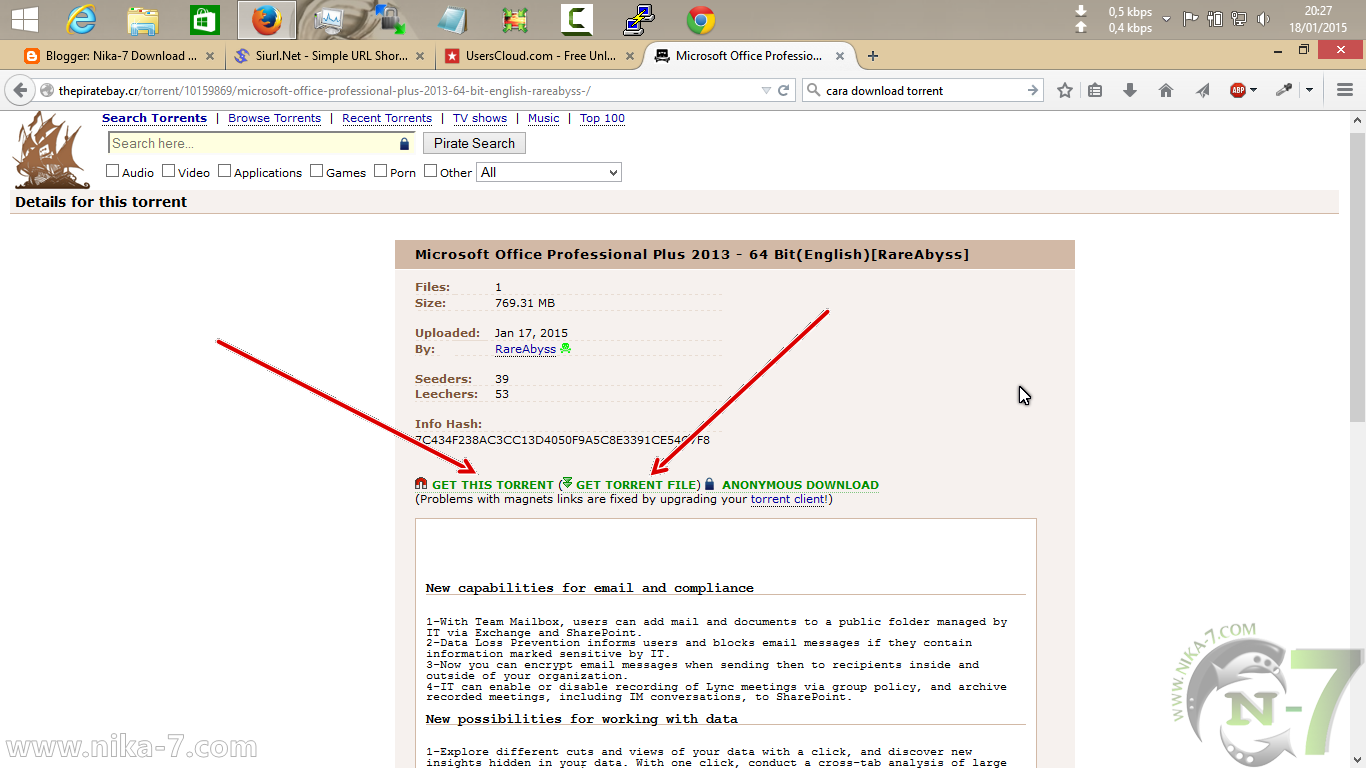Show bookmarks list icon in the toolbar
This screenshot has width=1366, height=768.
pos(1095,90)
